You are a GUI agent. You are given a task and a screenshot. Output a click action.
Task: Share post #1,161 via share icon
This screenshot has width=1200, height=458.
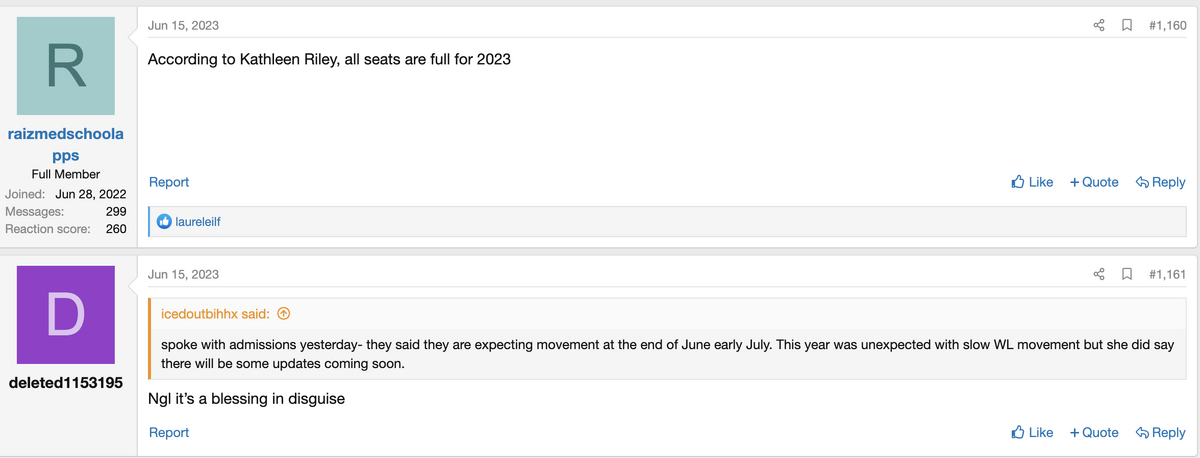click(x=1099, y=274)
